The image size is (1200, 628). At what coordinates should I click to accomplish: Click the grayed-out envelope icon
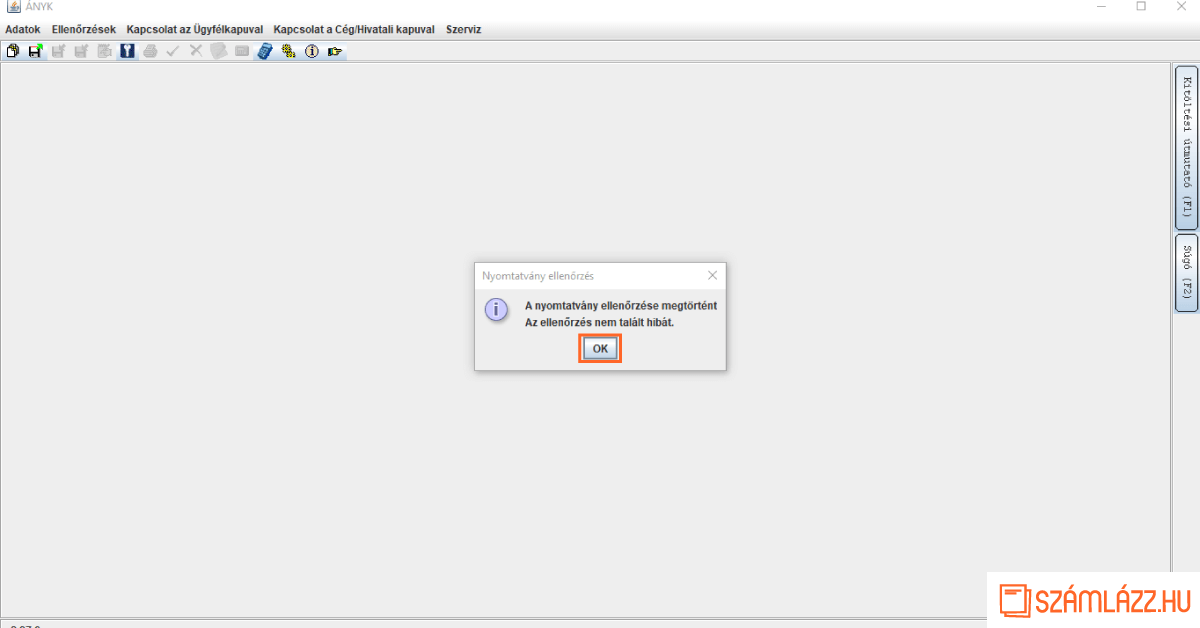242,51
